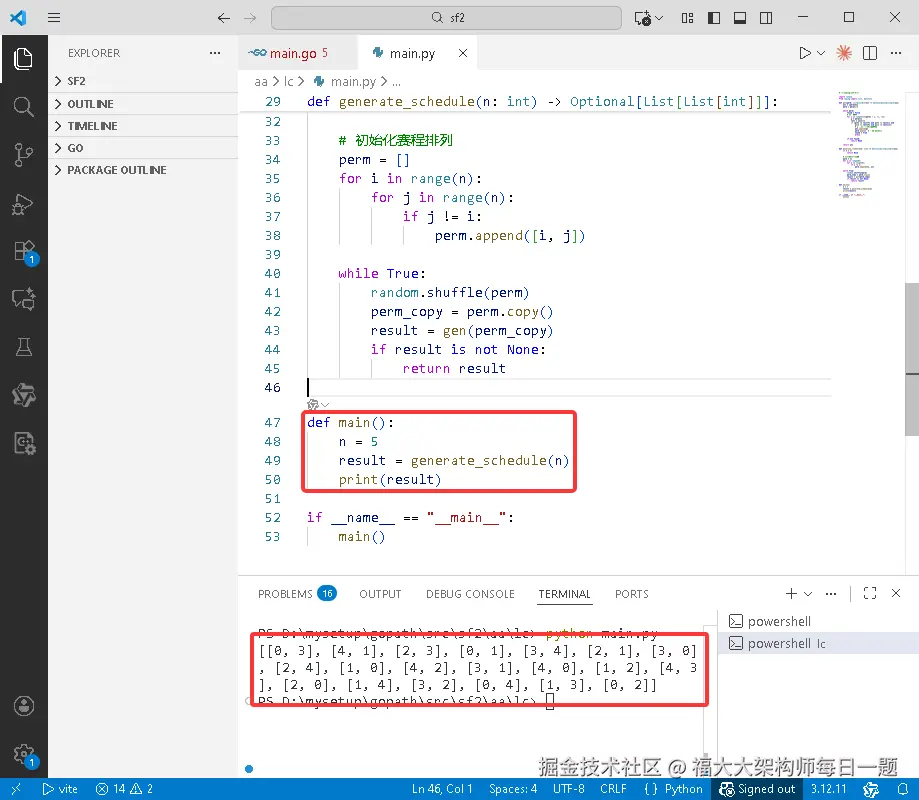
Task: Toggle the bottom panel visibility
Action: [x=740, y=18]
